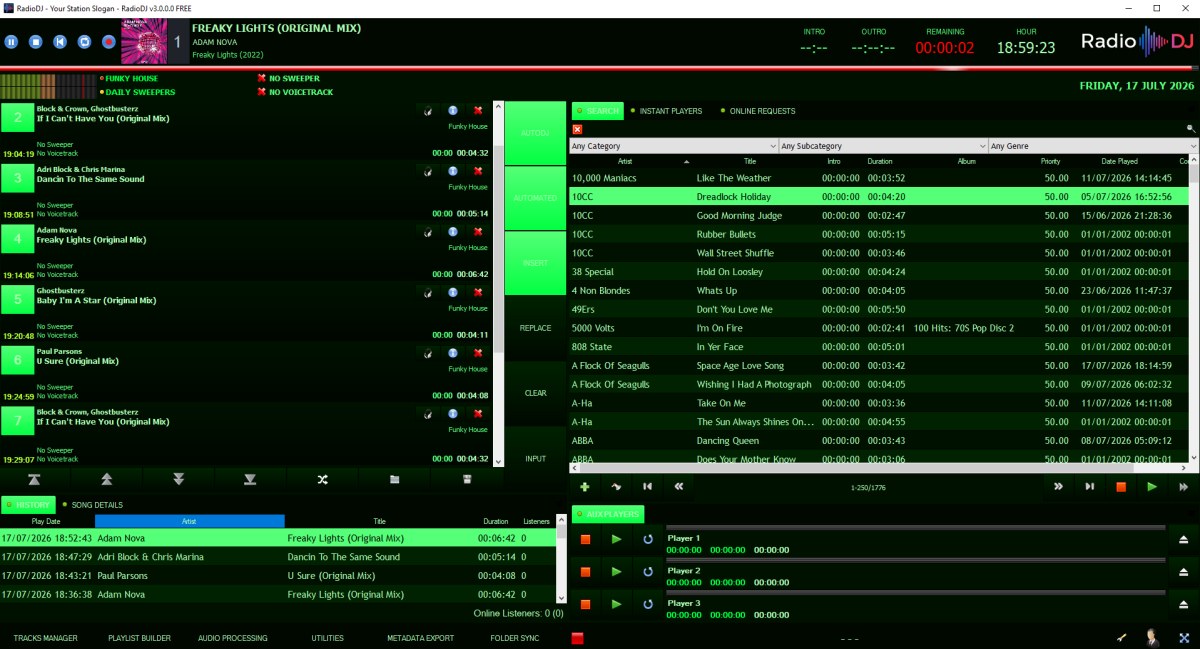
Task: Open the magnifier search icon above Any Genre
Action: click(1190, 129)
